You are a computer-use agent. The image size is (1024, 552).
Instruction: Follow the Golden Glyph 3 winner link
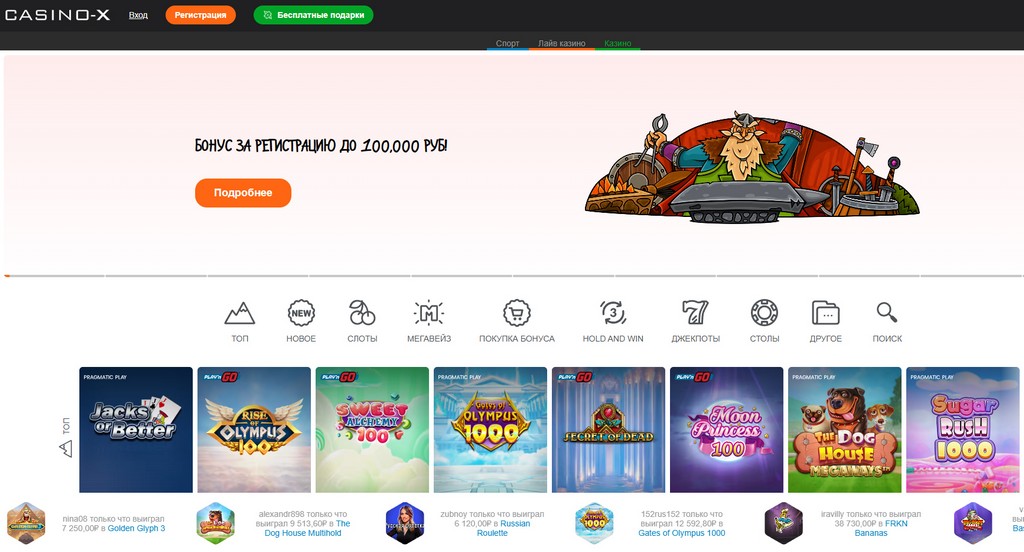point(136,528)
